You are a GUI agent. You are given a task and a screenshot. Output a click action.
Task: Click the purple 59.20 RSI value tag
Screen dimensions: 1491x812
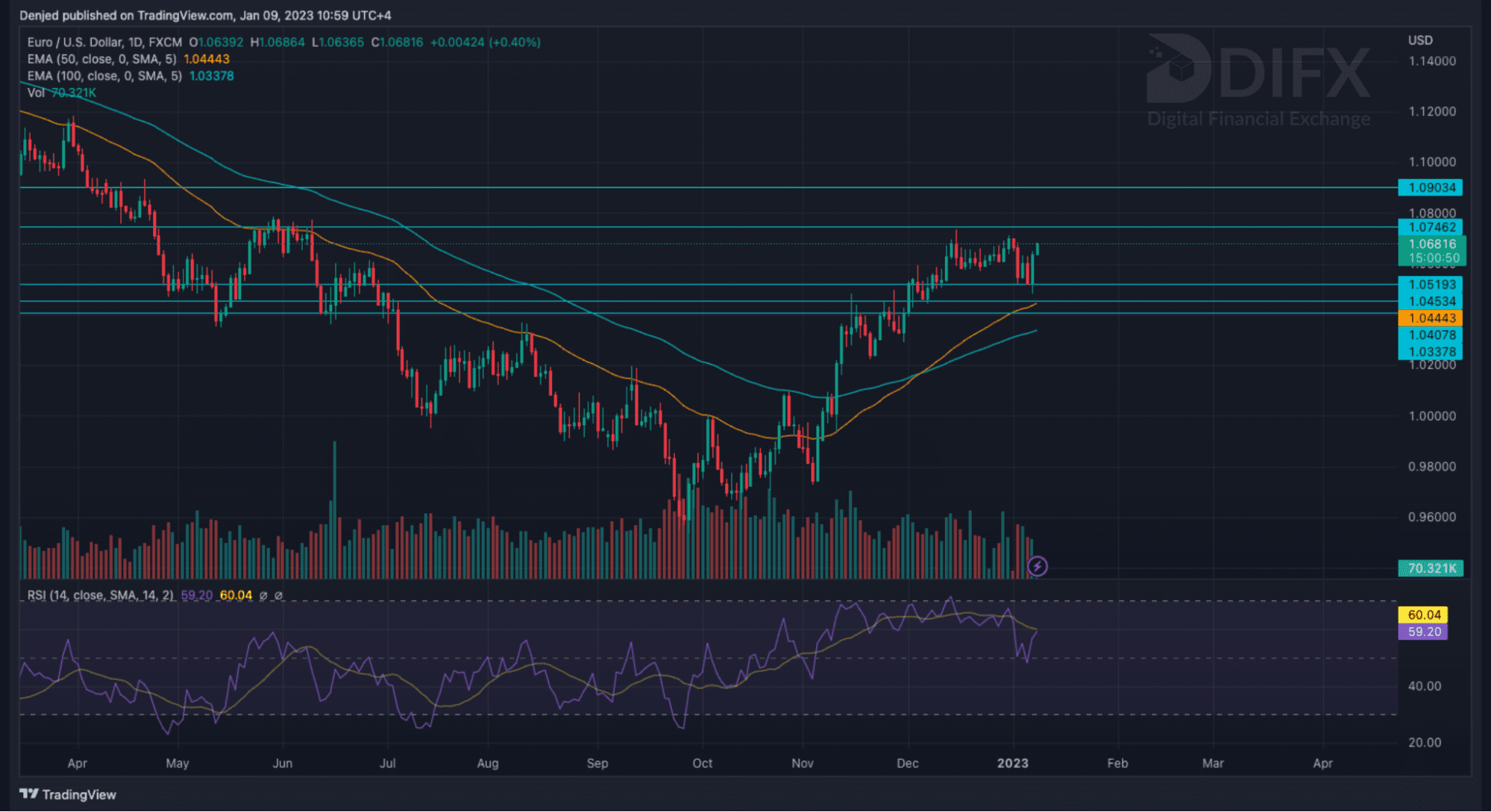click(x=1422, y=632)
